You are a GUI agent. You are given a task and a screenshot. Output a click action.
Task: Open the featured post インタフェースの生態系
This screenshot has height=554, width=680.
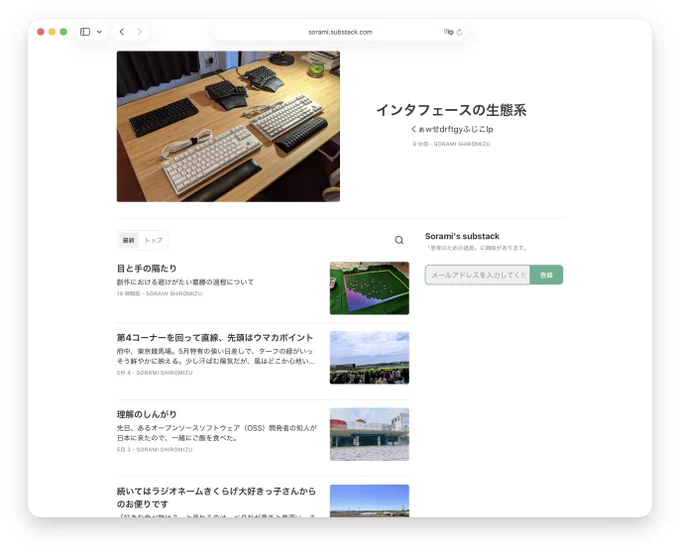click(451, 110)
